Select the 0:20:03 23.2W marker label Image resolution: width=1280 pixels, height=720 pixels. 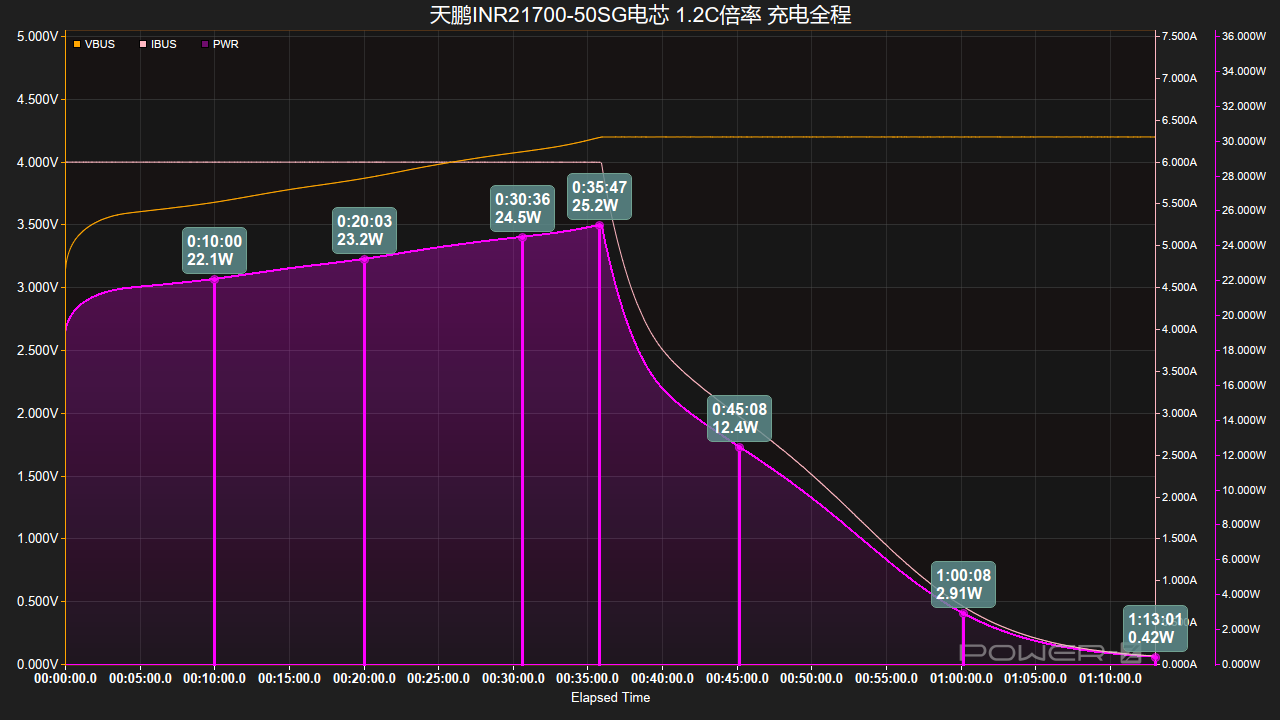[x=365, y=230]
